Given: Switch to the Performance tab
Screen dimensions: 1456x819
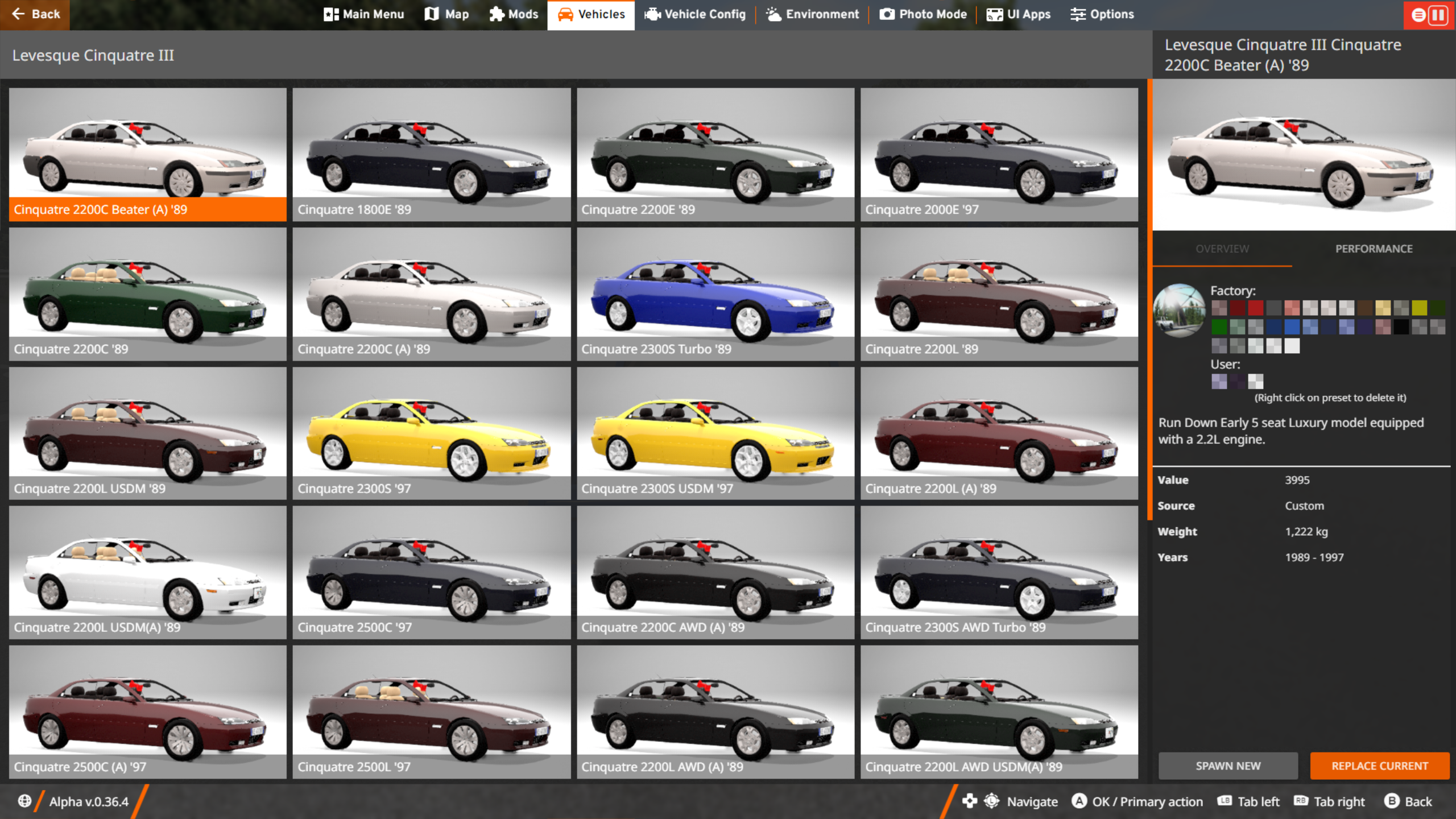Looking at the screenshot, I should click(x=1374, y=249).
